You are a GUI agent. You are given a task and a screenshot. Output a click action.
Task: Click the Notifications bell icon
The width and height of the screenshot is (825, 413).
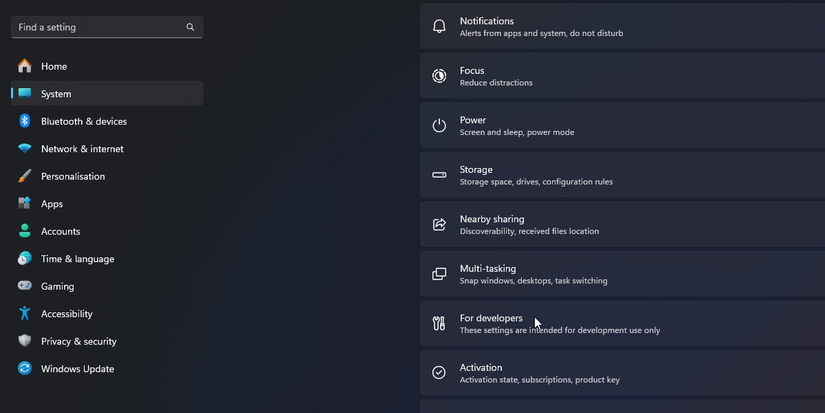click(439, 27)
